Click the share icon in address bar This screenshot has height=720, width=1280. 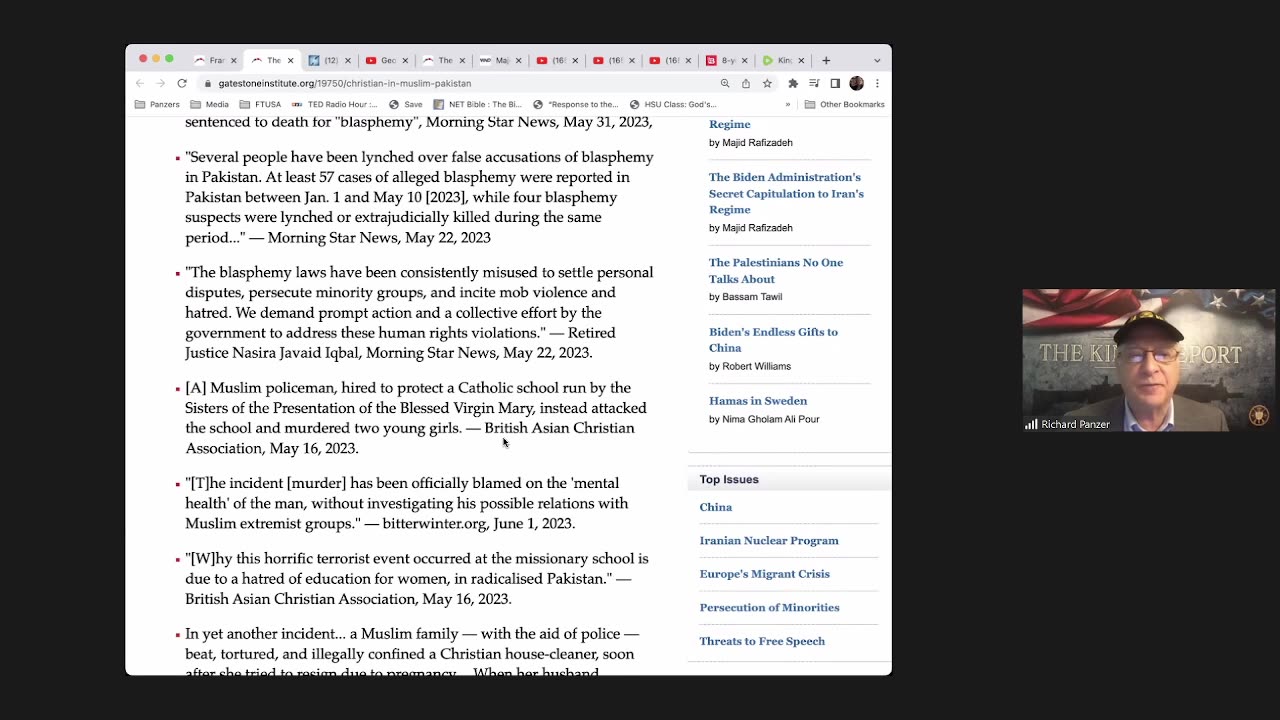(746, 84)
